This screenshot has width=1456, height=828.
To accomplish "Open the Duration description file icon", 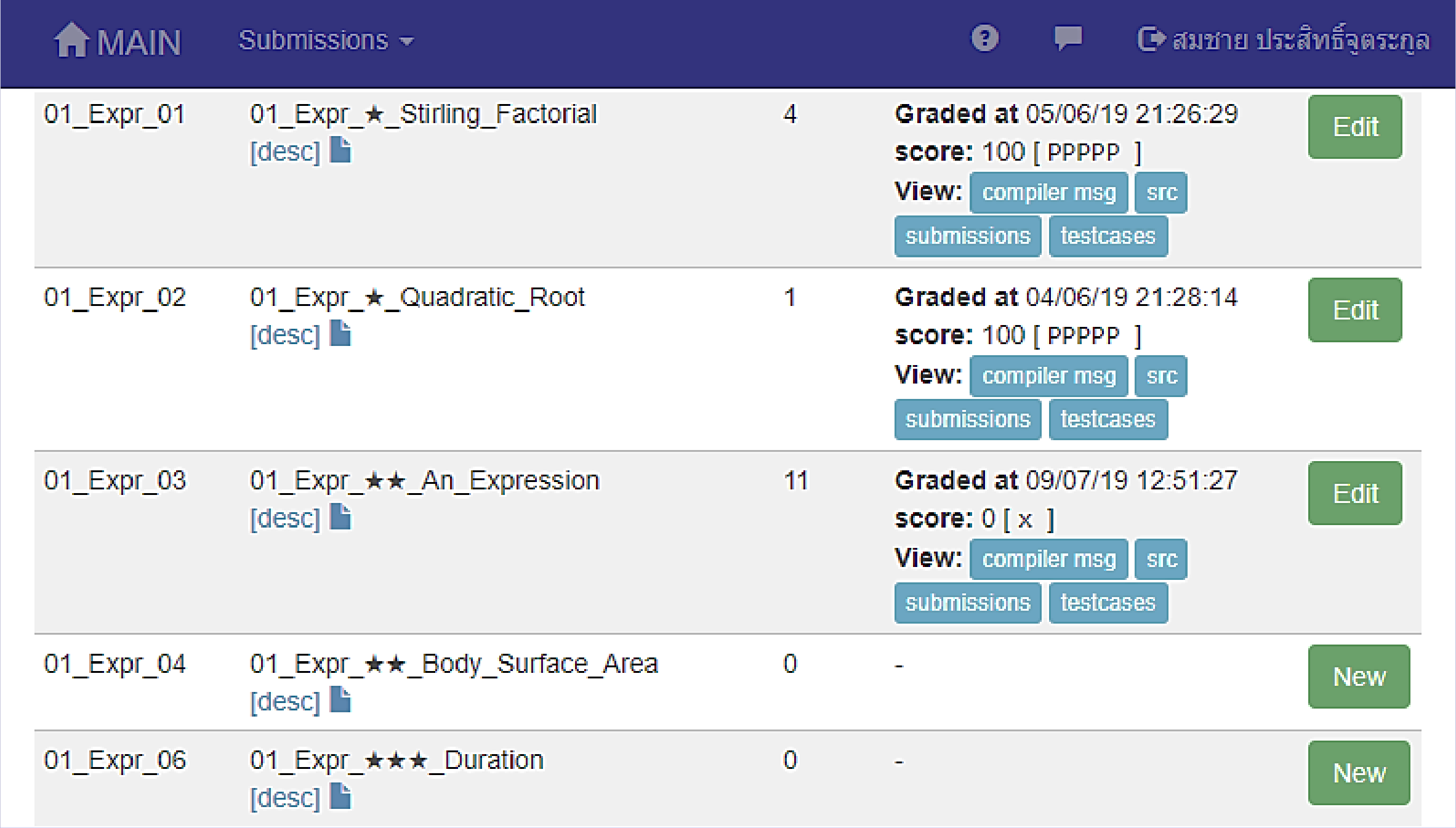I will 340,796.
